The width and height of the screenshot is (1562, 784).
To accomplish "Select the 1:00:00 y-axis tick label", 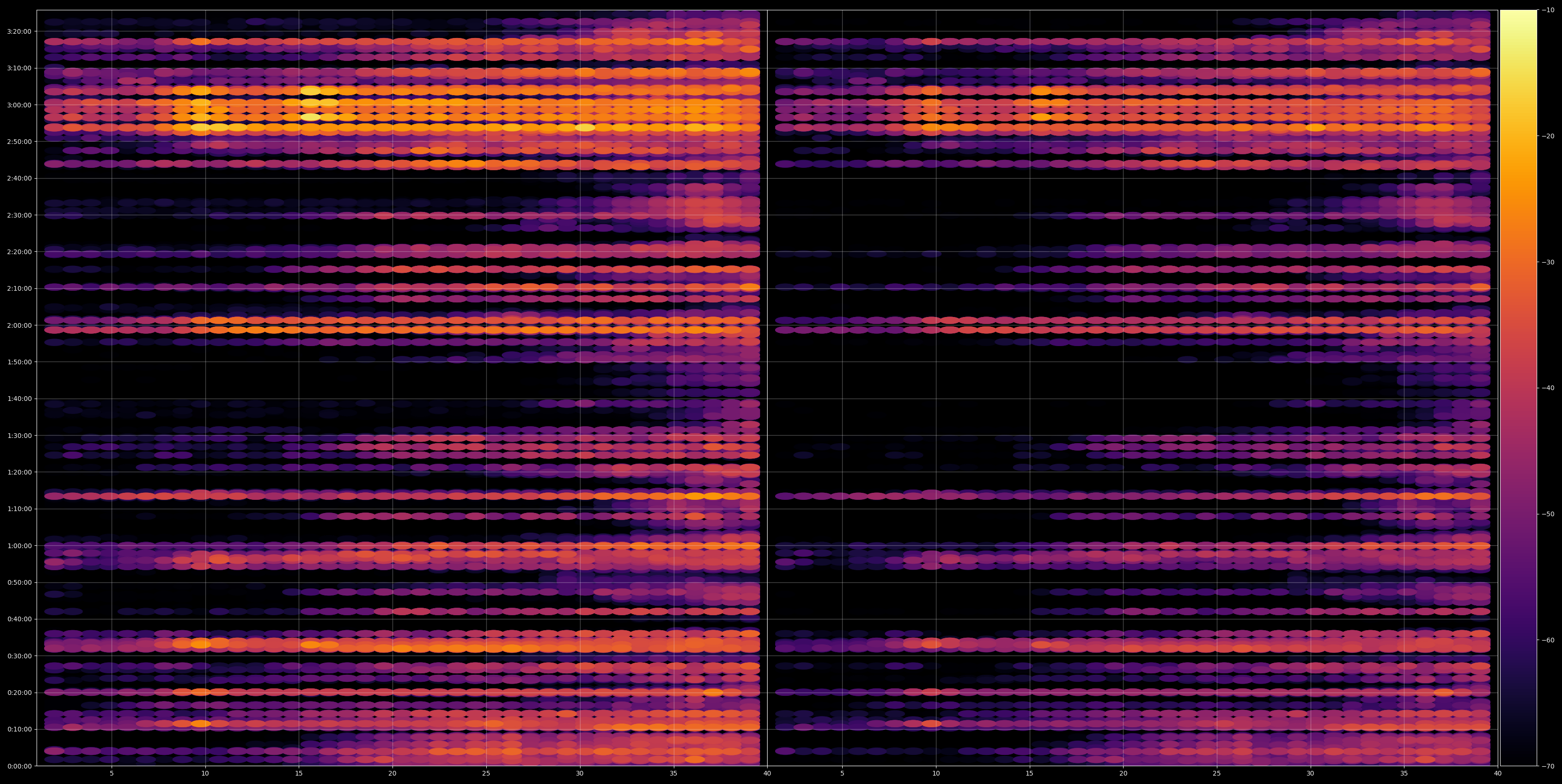I will tap(19, 546).
